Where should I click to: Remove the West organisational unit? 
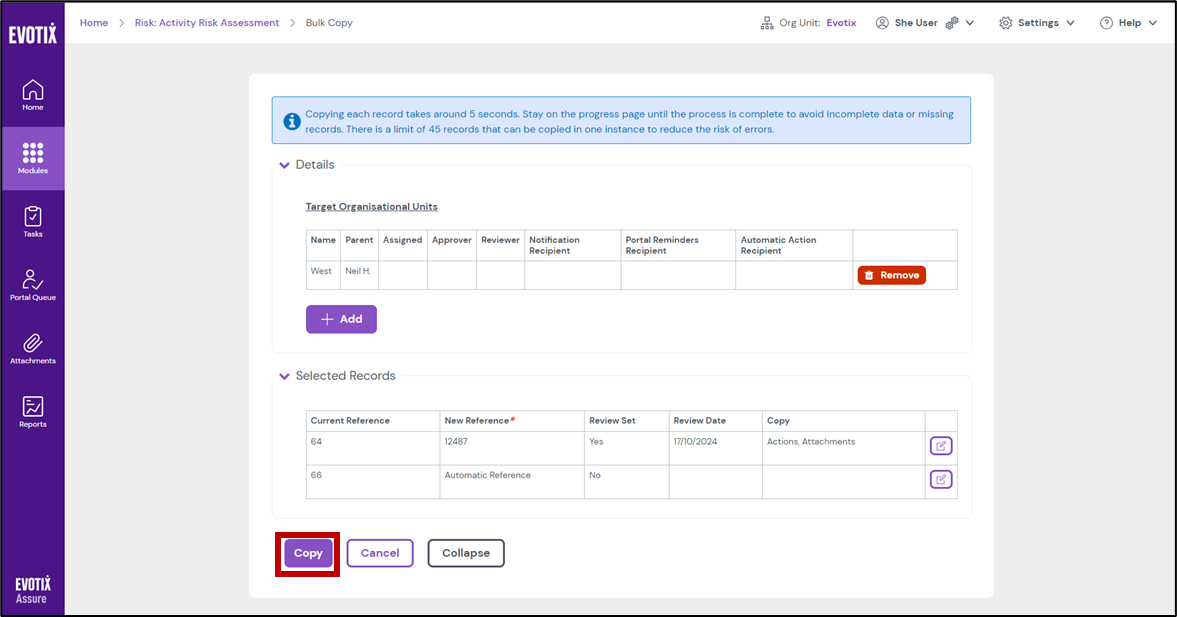click(x=891, y=275)
